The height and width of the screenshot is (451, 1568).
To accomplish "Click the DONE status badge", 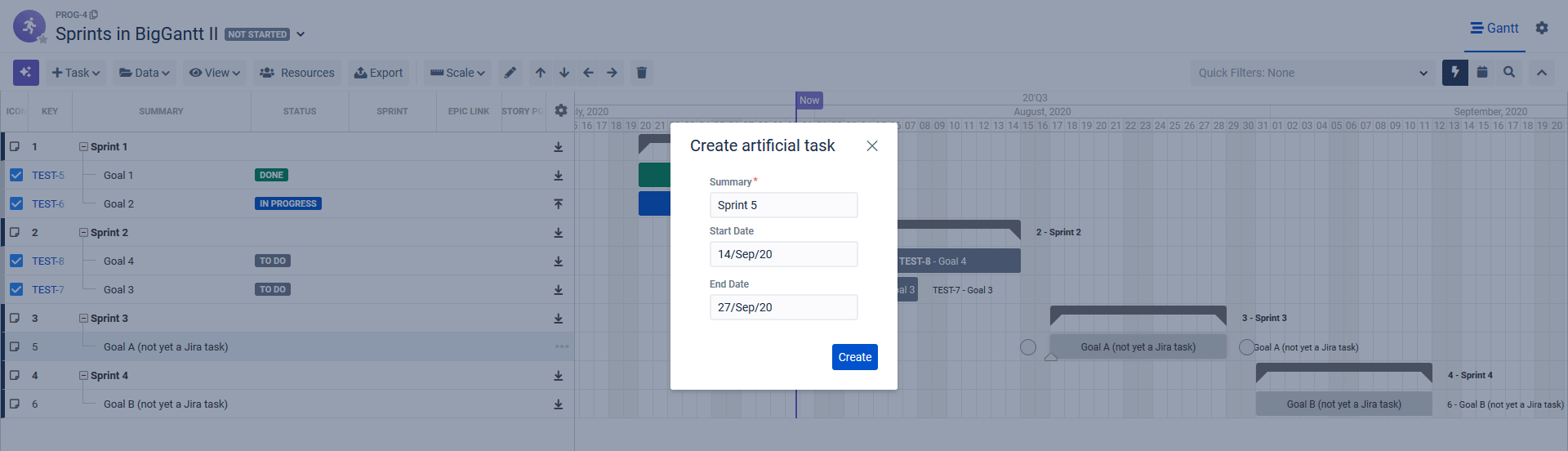I will [271, 175].
